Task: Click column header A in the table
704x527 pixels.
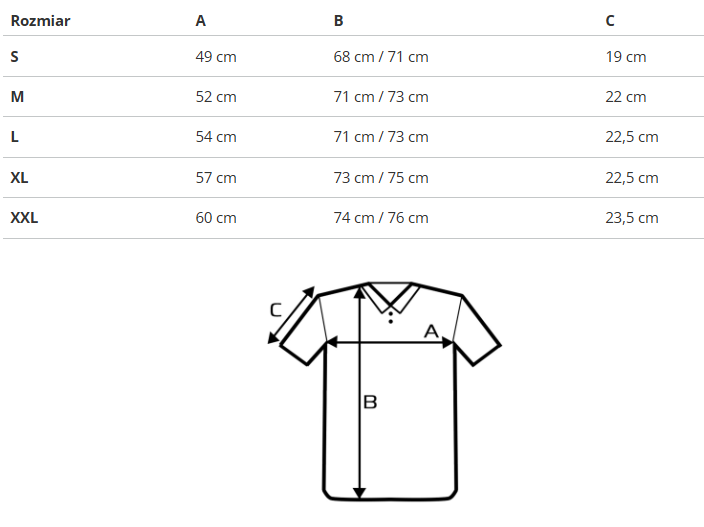Action: click(201, 20)
